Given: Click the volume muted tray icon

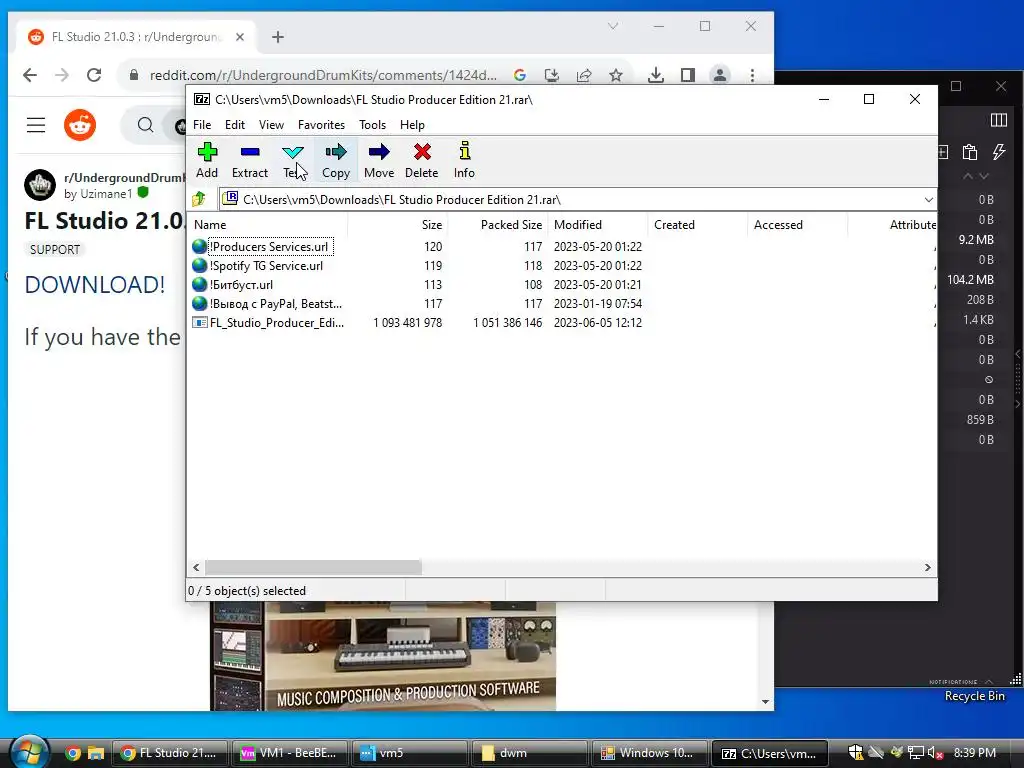Looking at the screenshot, I should [x=935, y=753].
